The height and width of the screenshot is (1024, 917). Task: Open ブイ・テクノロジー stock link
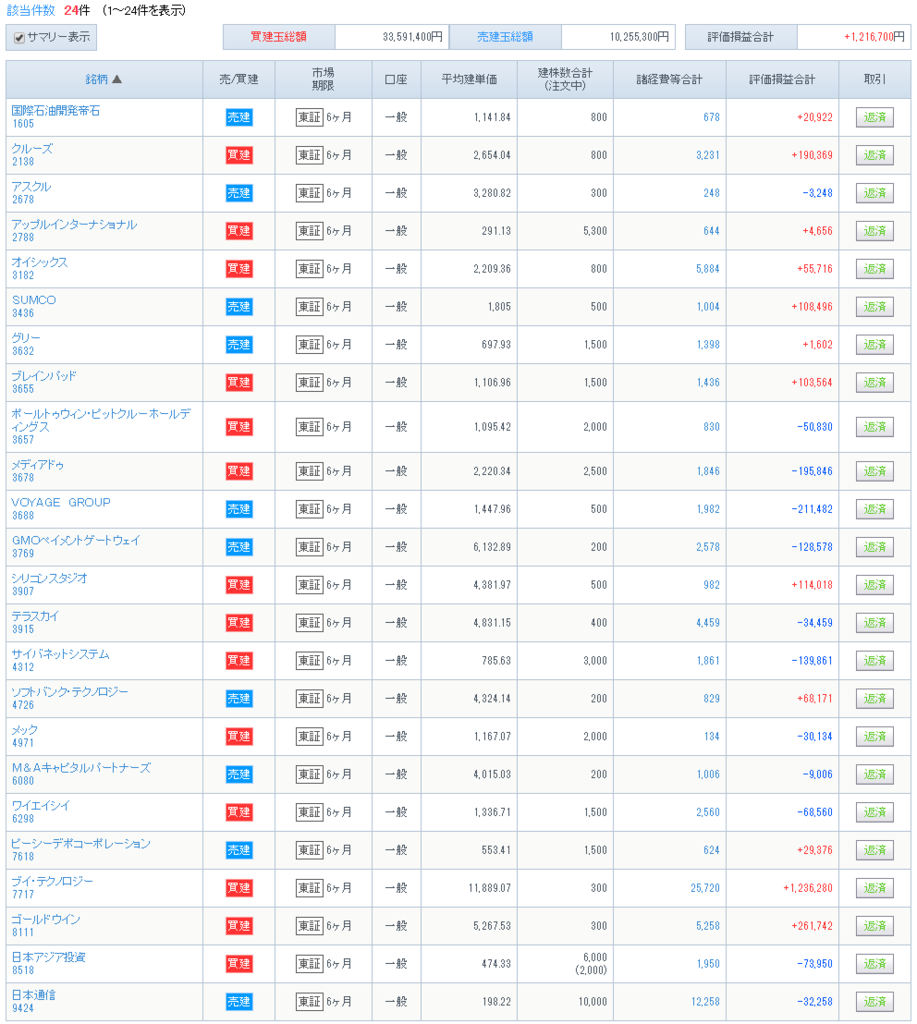pos(52,881)
